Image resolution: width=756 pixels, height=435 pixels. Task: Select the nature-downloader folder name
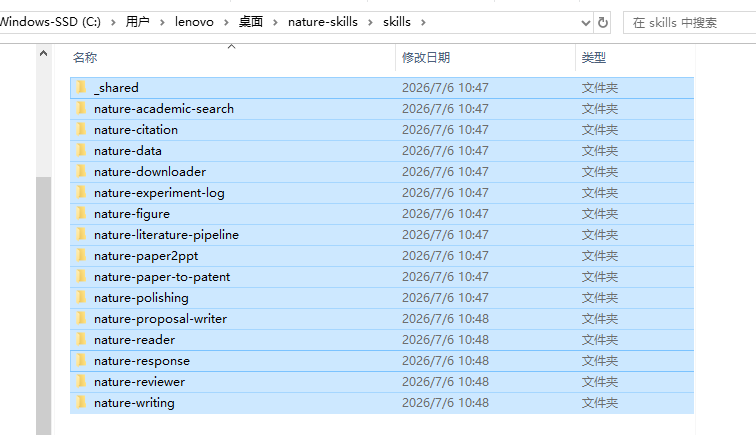tap(150, 172)
